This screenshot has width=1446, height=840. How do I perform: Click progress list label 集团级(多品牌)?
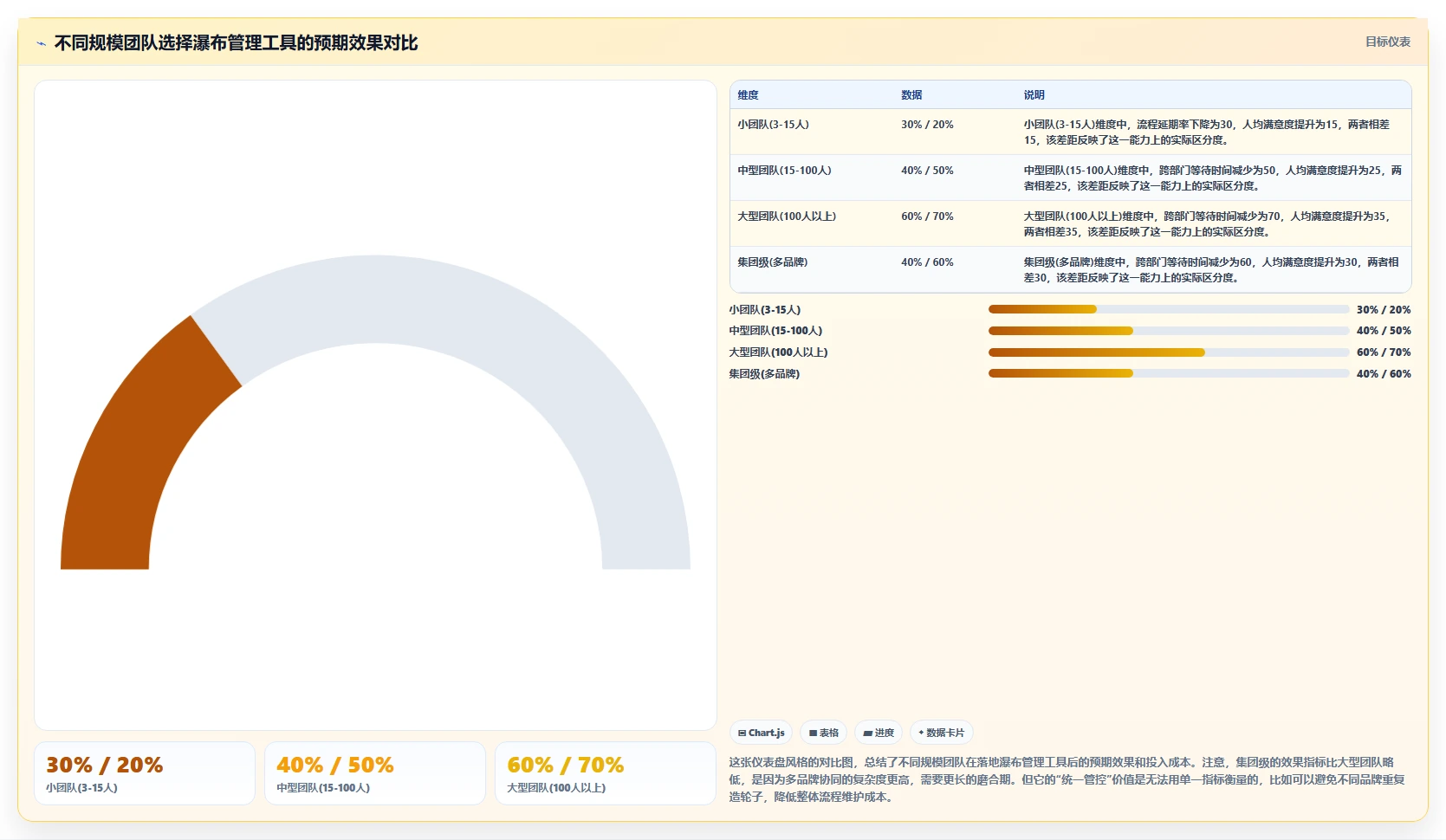[764, 374]
